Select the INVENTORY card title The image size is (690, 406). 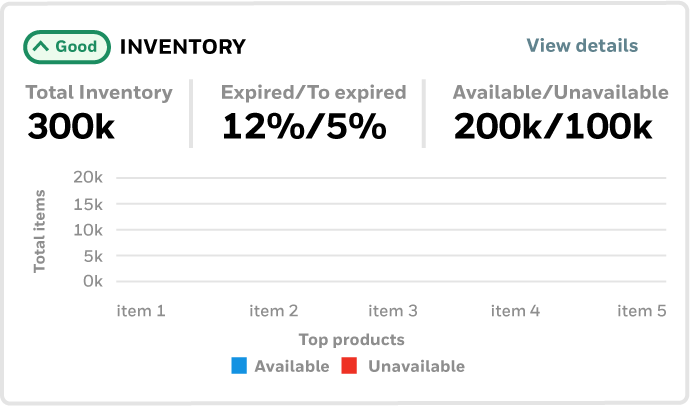[182, 46]
